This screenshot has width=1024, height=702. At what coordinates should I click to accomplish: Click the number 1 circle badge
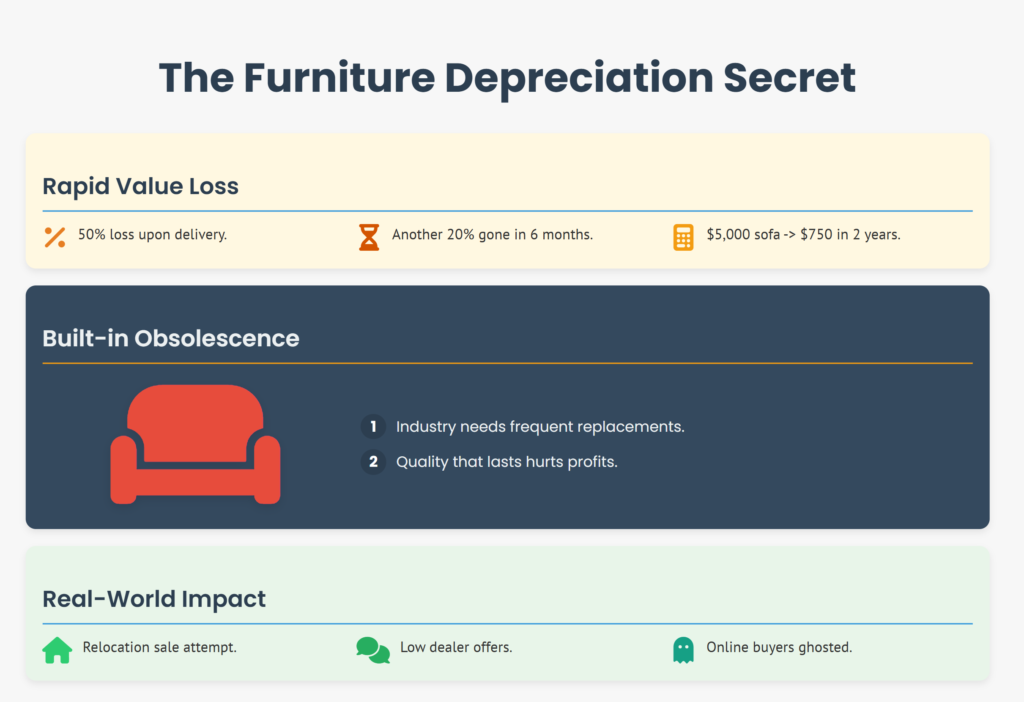(x=373, y=427)
